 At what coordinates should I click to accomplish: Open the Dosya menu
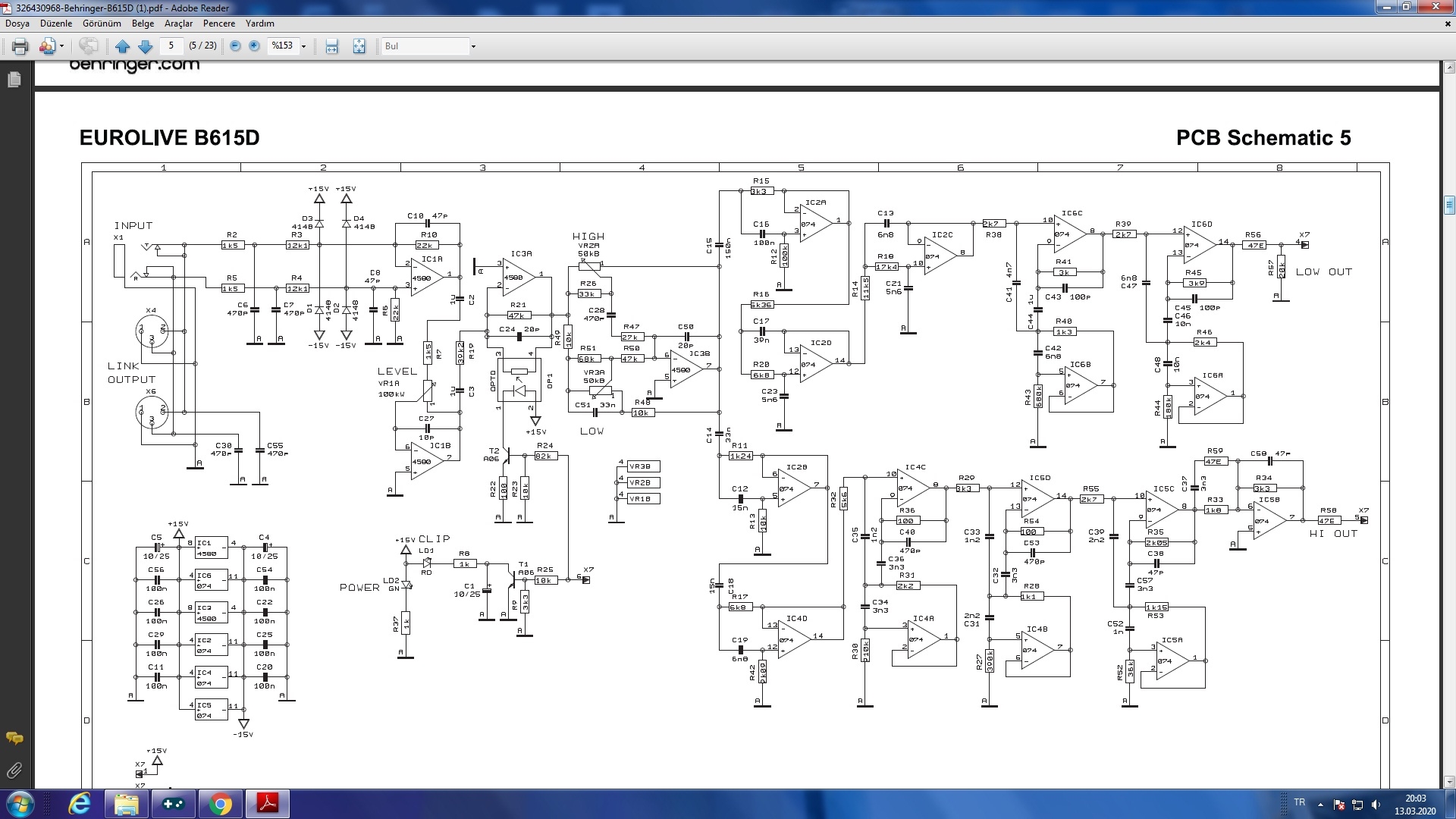[x=17, y=24]
